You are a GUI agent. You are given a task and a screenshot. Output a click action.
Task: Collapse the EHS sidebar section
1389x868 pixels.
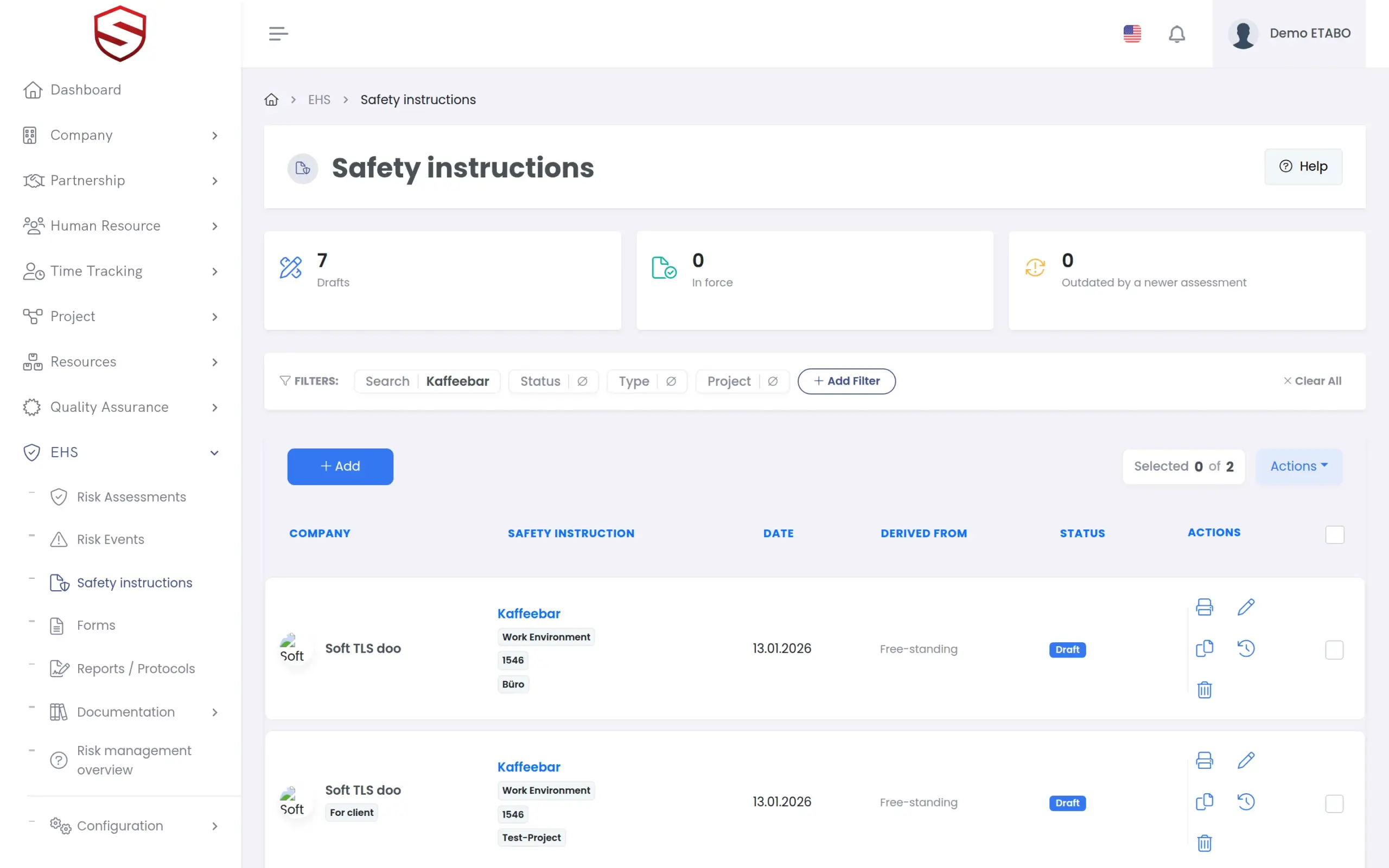coord(120,452)
